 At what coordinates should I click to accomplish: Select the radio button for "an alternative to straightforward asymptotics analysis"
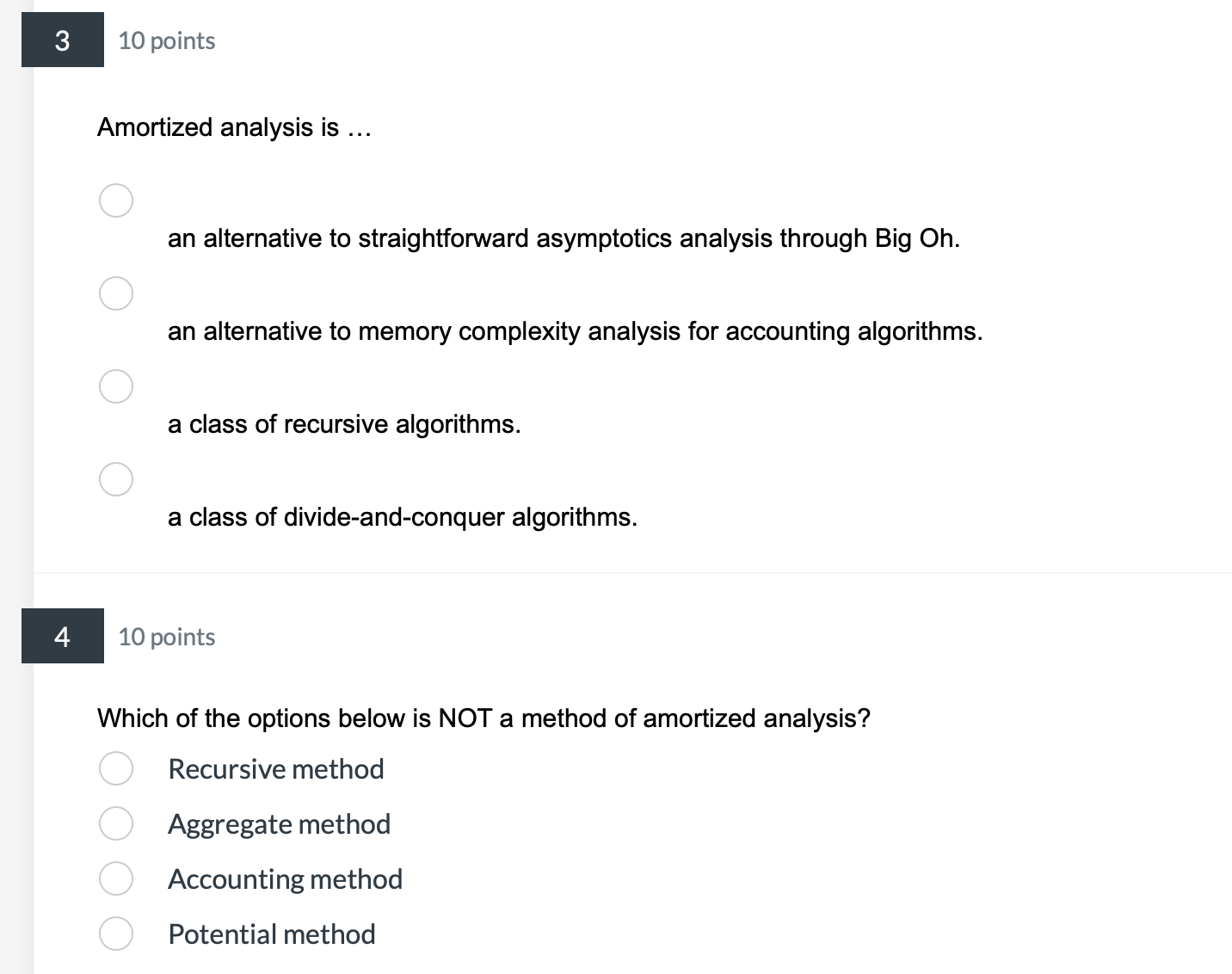[x=115, y=200]
